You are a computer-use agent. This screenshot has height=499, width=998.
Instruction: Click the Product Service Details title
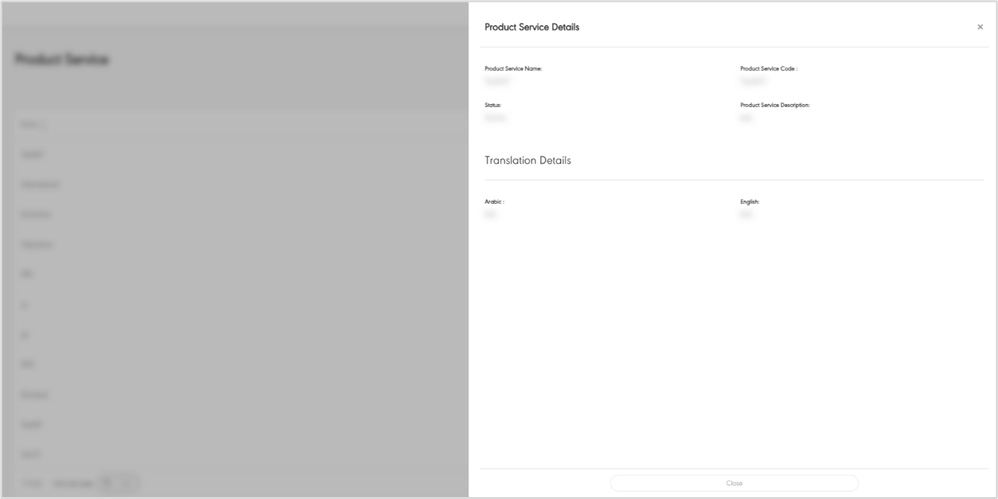point(531,27)
